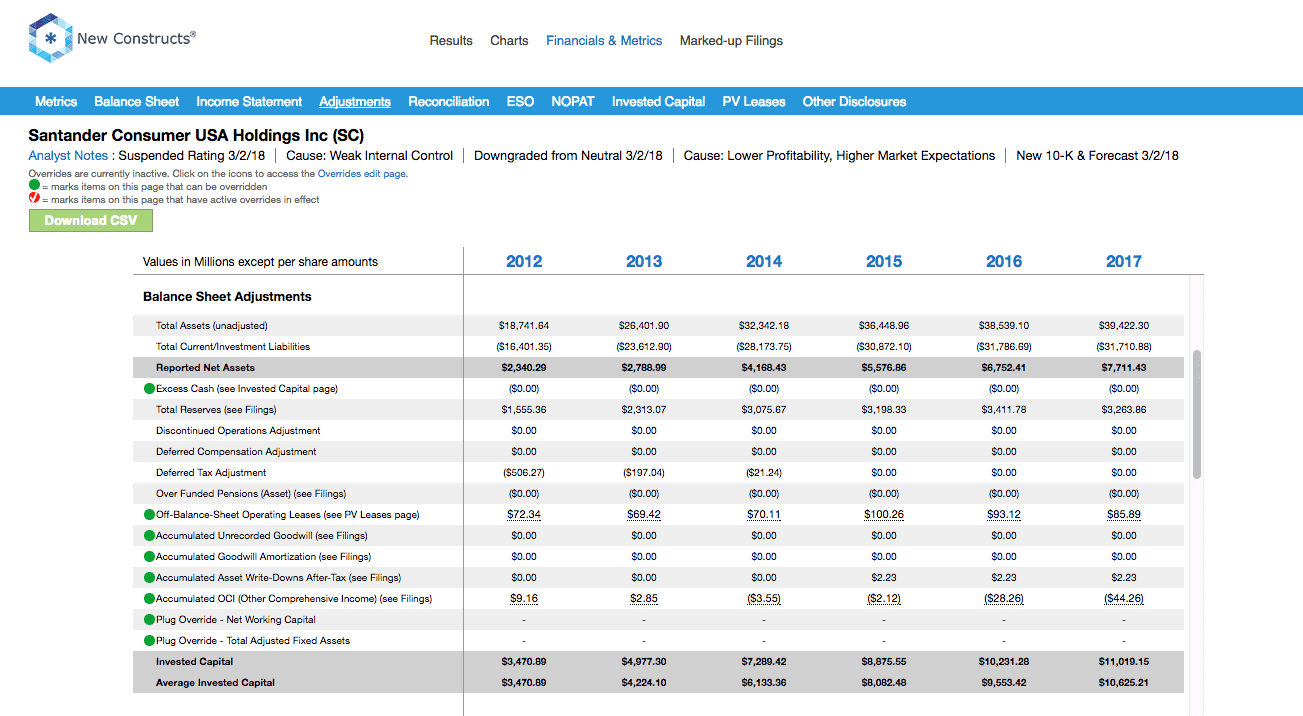Image resolution: width=1303 pixels, height=716 pixels.
Task: Select the ($3.55) Accumulated OCI value
Action: (x=764, y=598)
